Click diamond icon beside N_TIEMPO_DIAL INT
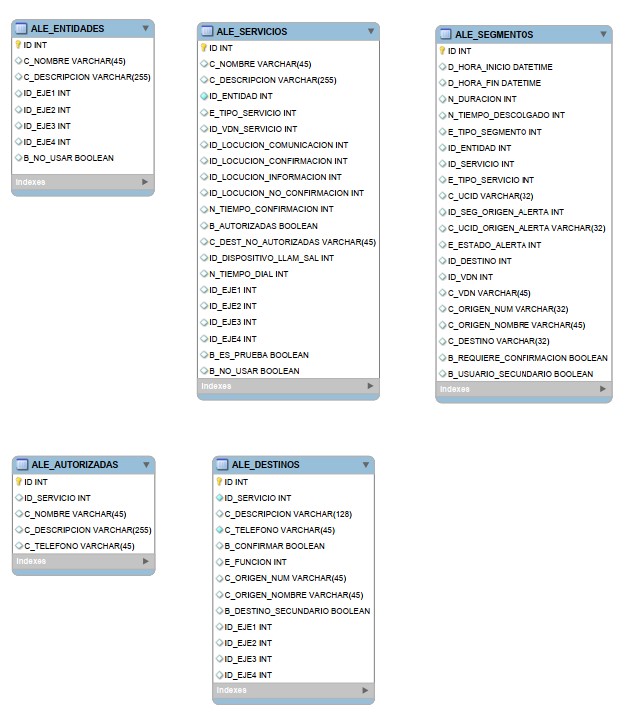The height and width of the screenshot is (714, 631). click(204, 274)
